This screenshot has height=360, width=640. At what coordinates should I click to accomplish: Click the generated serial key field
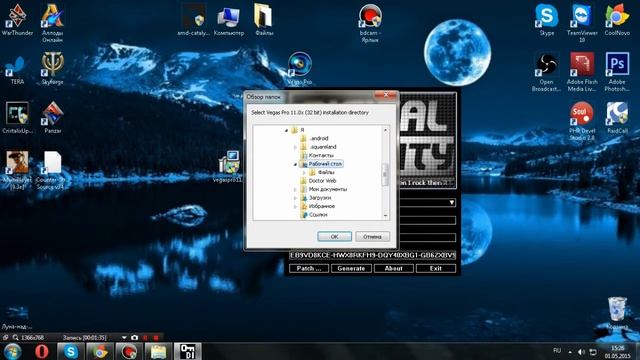pyautogui.click(x=373, y=255)
